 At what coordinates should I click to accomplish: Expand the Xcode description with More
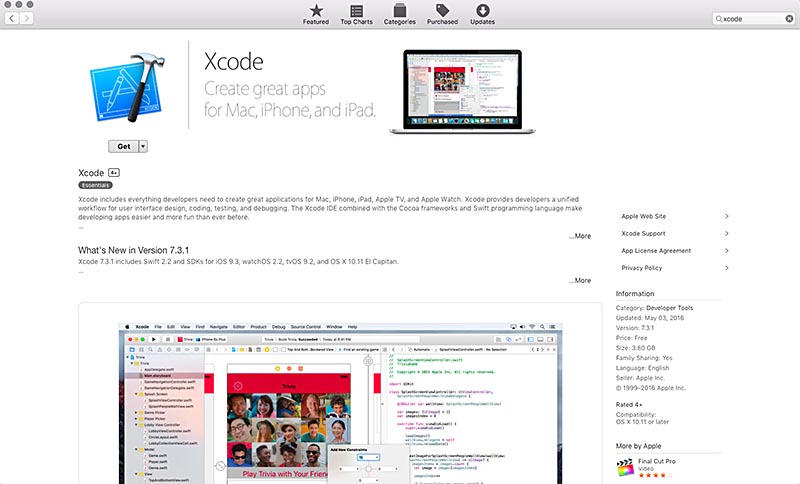(579, 236)
